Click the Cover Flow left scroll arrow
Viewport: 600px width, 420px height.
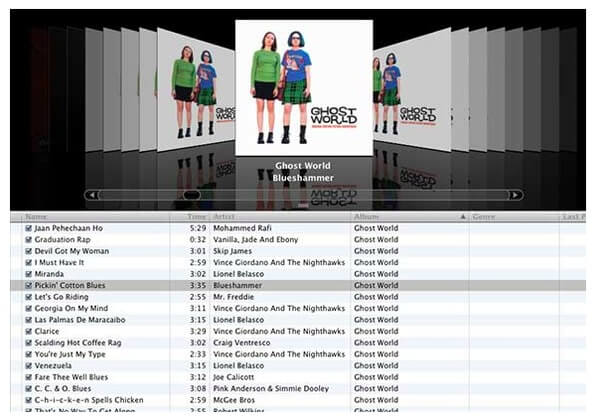(92, 195)
